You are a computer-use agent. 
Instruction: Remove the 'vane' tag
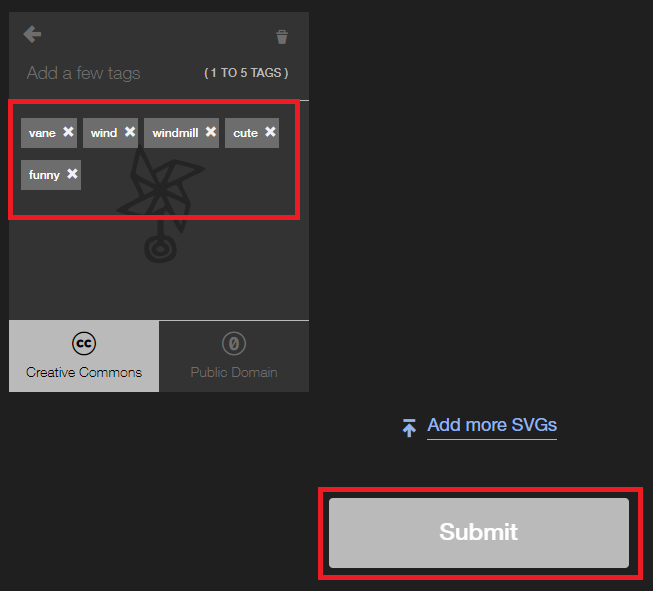[68, 132]
